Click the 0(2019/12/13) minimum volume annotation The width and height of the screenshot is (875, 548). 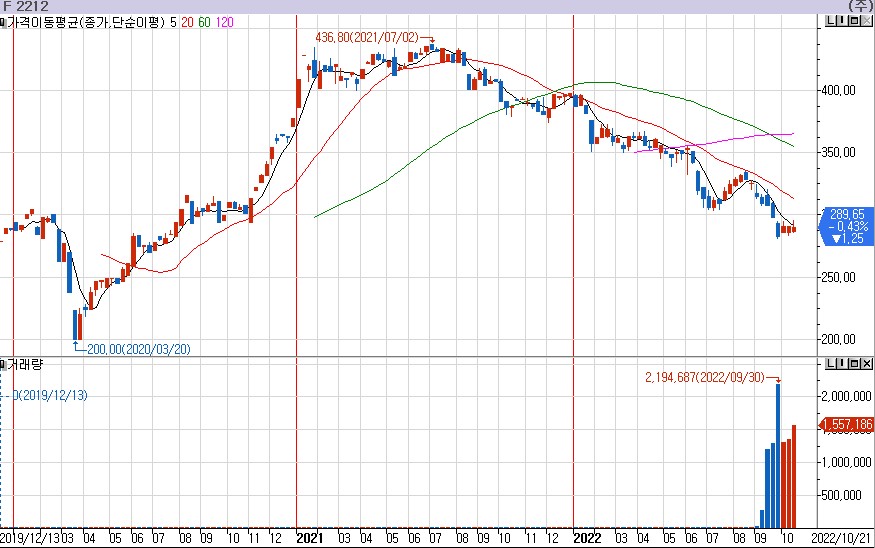(50, 396)
